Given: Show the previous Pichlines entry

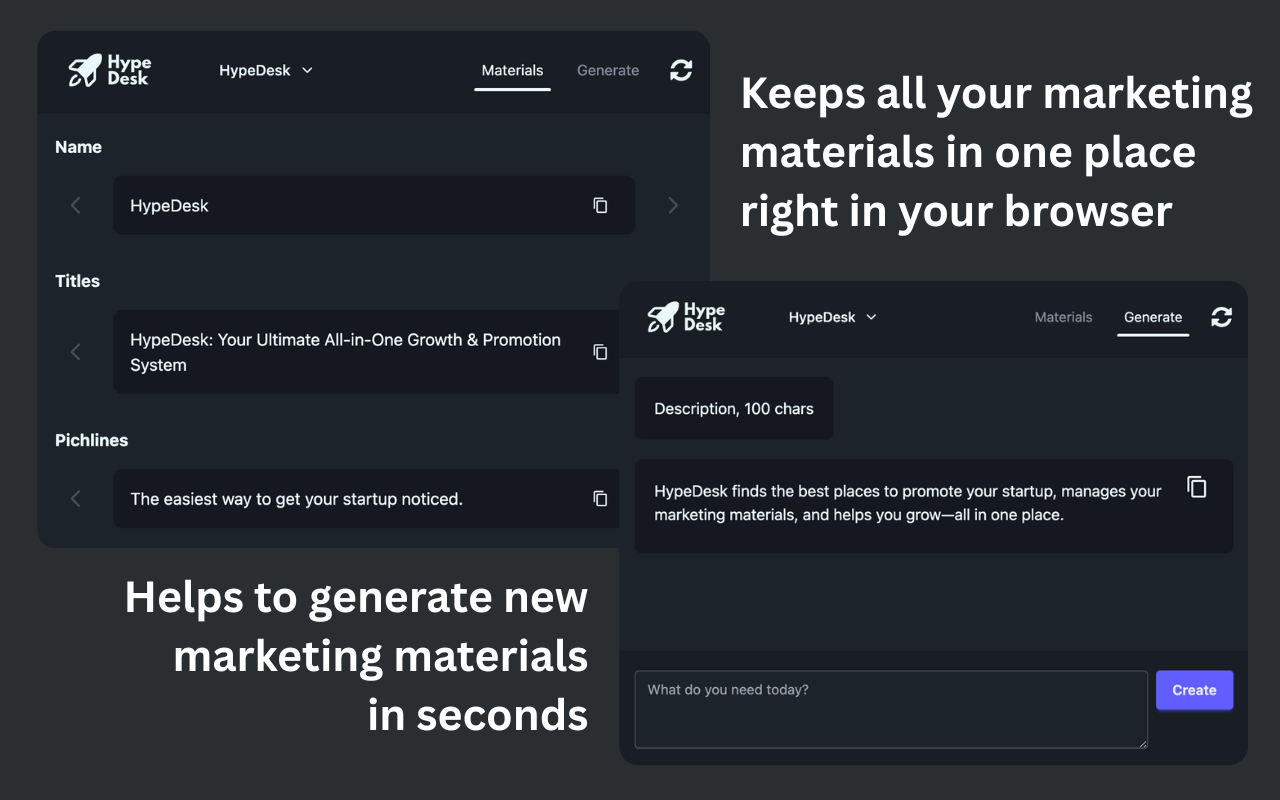Looking at the screenshot, I should pyautogui.click(x=75, y=498).
